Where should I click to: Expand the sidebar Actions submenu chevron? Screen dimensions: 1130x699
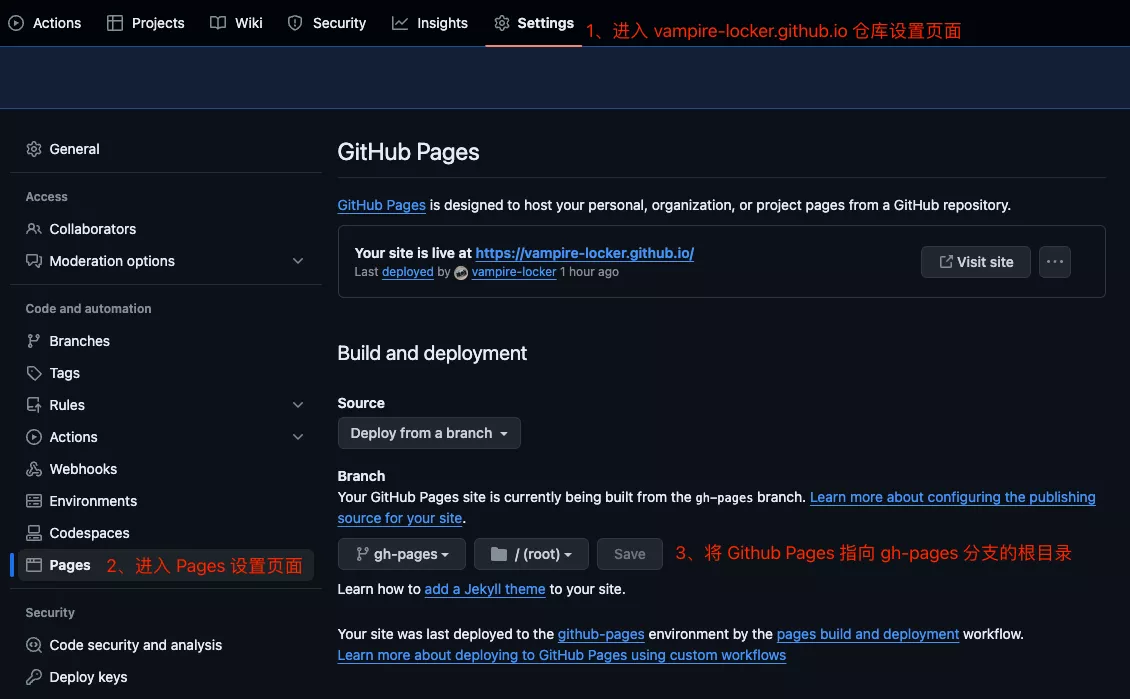[298, 437]
